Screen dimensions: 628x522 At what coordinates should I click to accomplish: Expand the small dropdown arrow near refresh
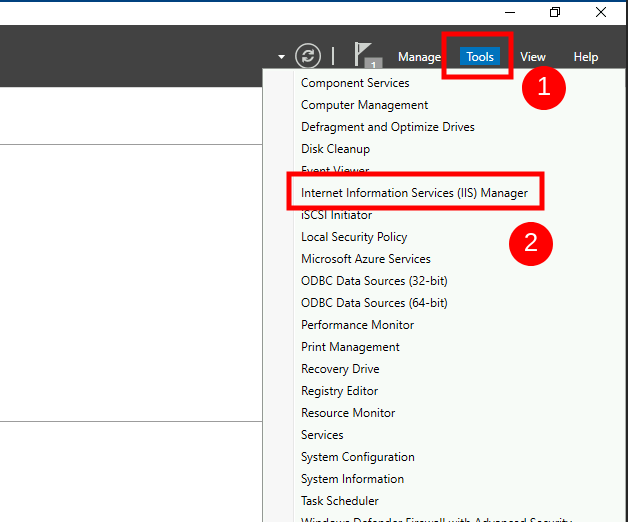[x=282, y=57]
